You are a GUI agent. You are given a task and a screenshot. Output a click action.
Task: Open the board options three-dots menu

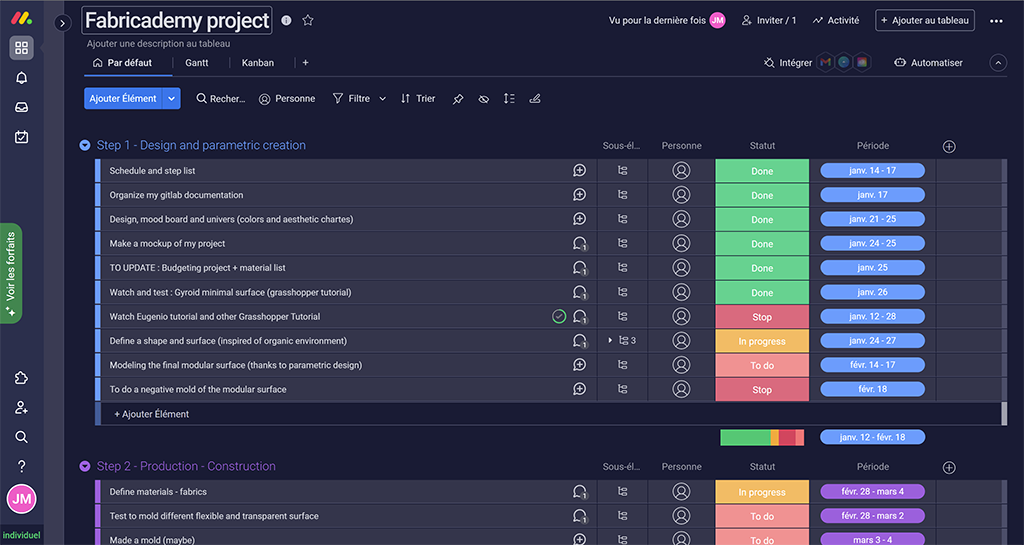tap(996, 21)
